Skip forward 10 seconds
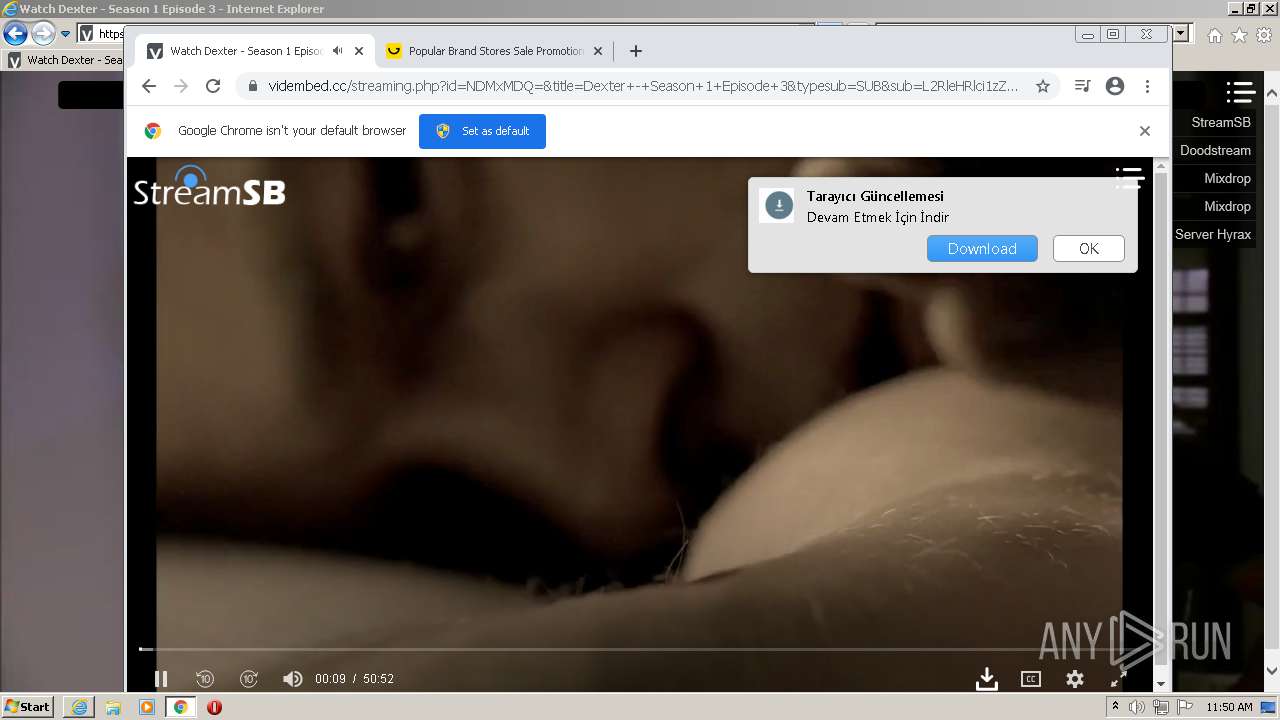 point(249,679)
